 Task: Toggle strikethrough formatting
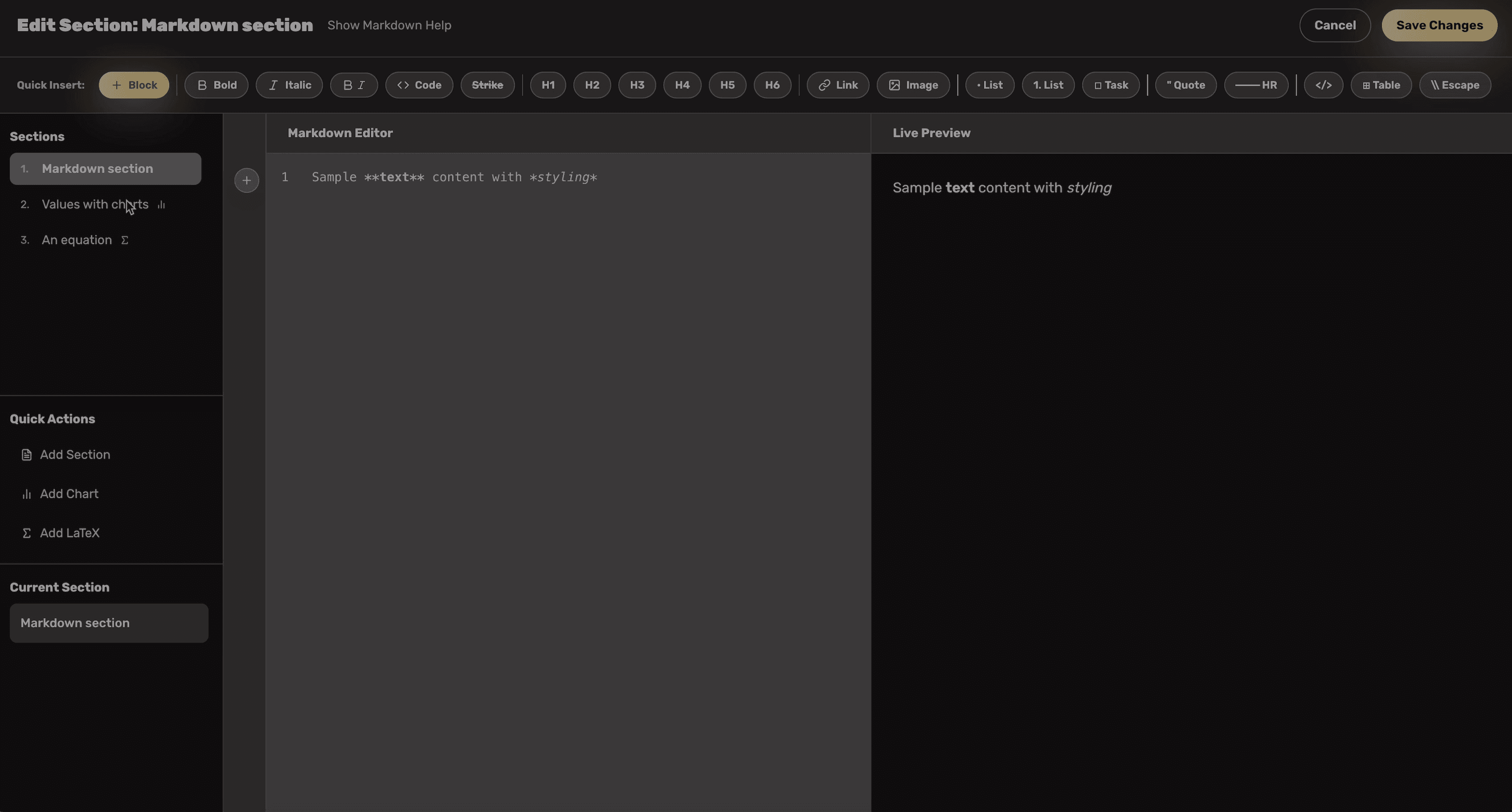pos(488,85)
